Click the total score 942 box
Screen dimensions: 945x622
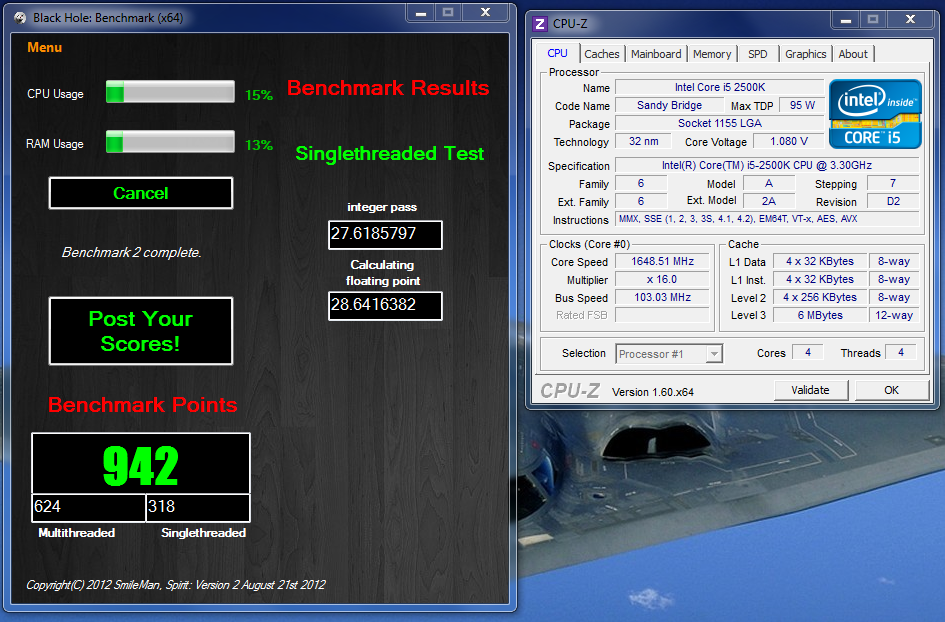click(x=141, y=463)
